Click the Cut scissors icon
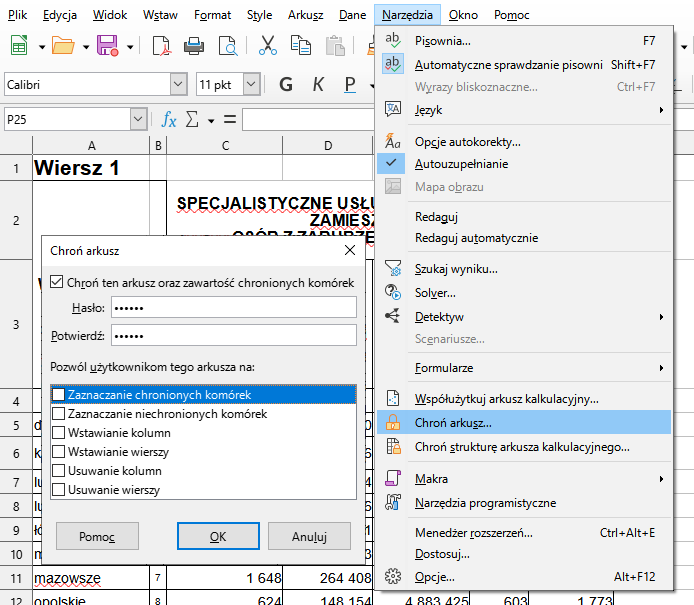Viewport: 694px width, 605px height. pyautogui.click(x=268, y=46)
